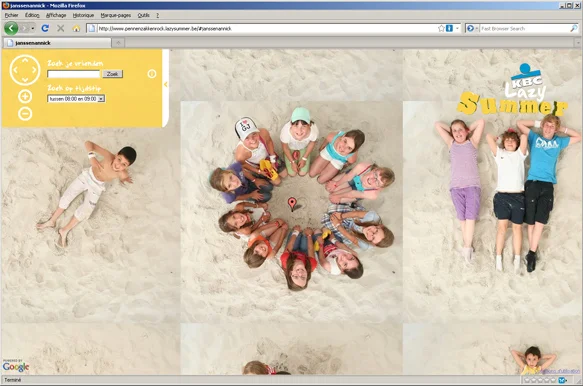
Task: Pan the map left with the arrow
Action: point(15,70)
